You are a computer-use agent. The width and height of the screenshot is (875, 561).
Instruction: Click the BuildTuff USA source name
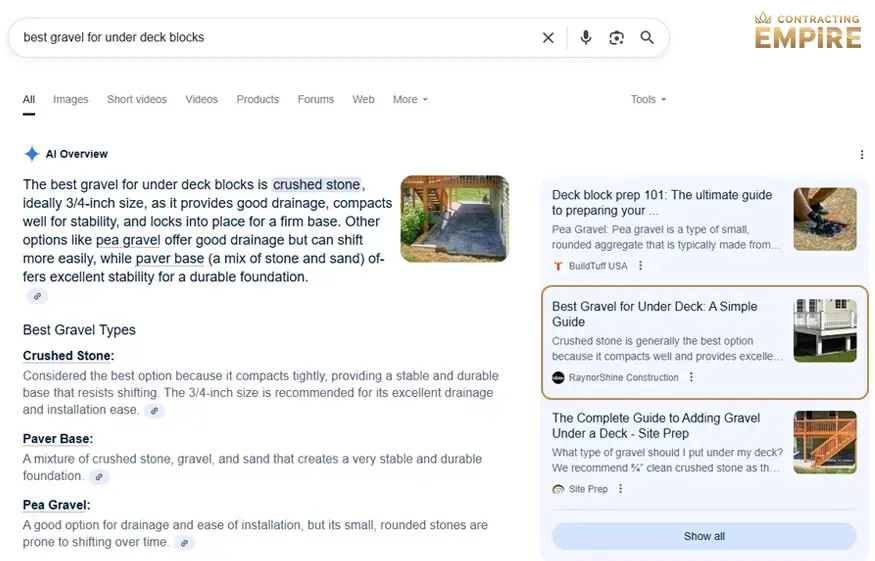598,266
